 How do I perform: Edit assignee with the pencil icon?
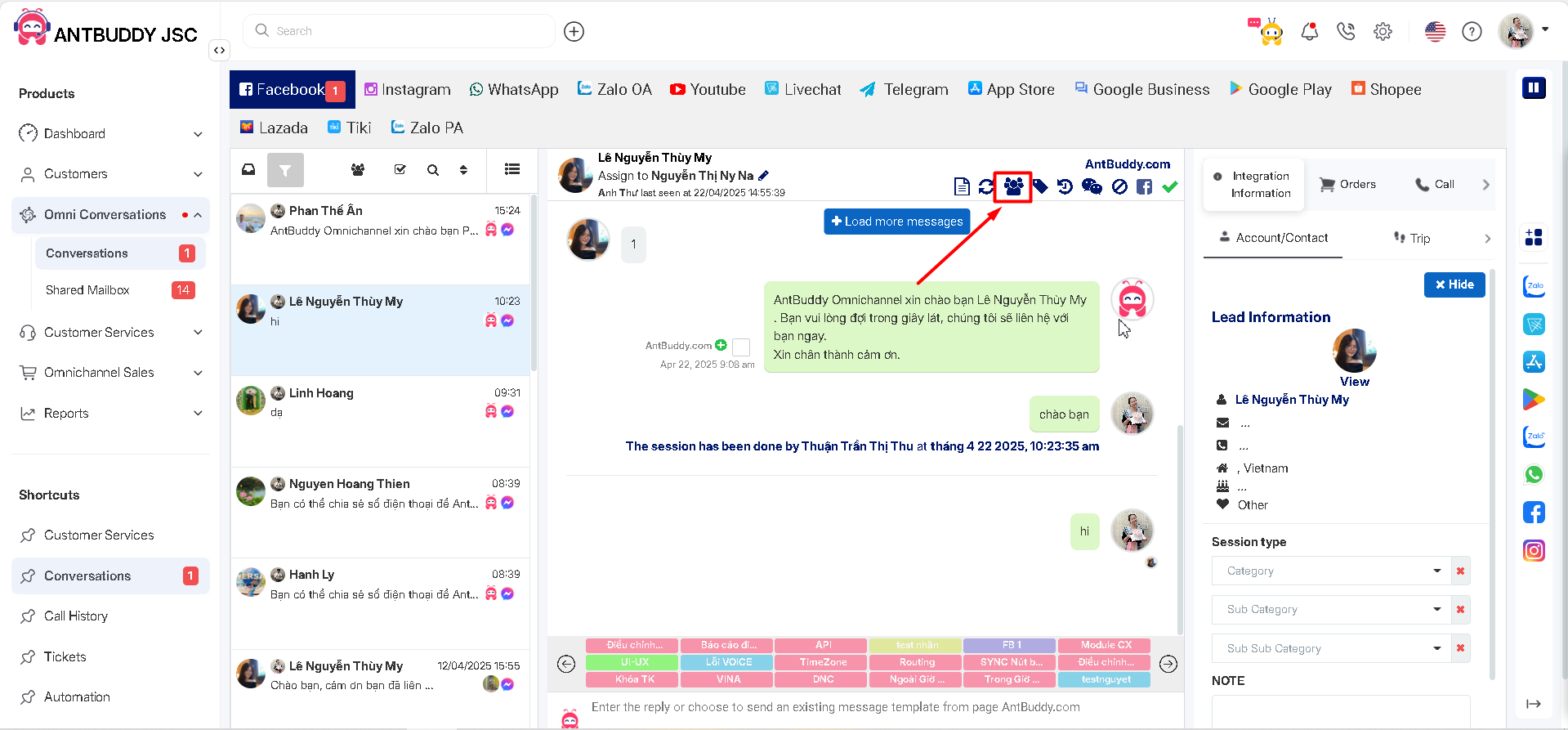pyautogui.click(x=764, y=175)
